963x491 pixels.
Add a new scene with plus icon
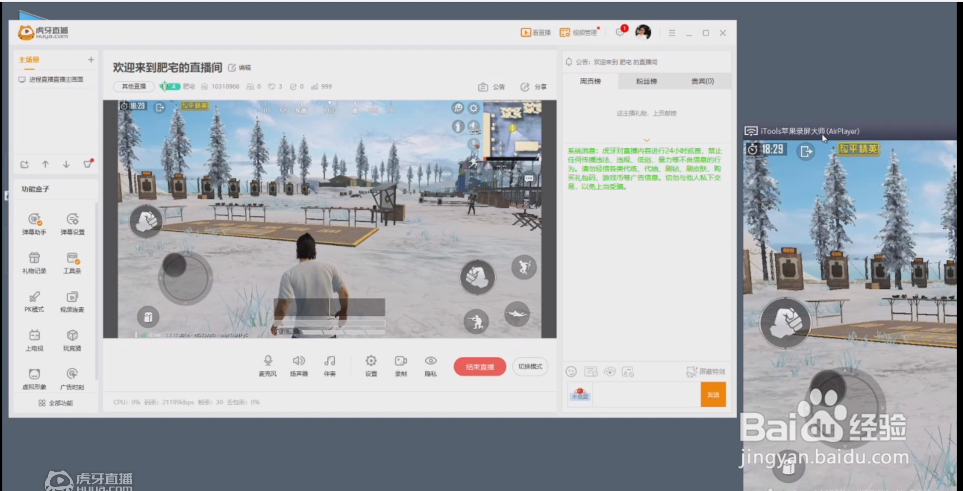click(x=91, y=60)
